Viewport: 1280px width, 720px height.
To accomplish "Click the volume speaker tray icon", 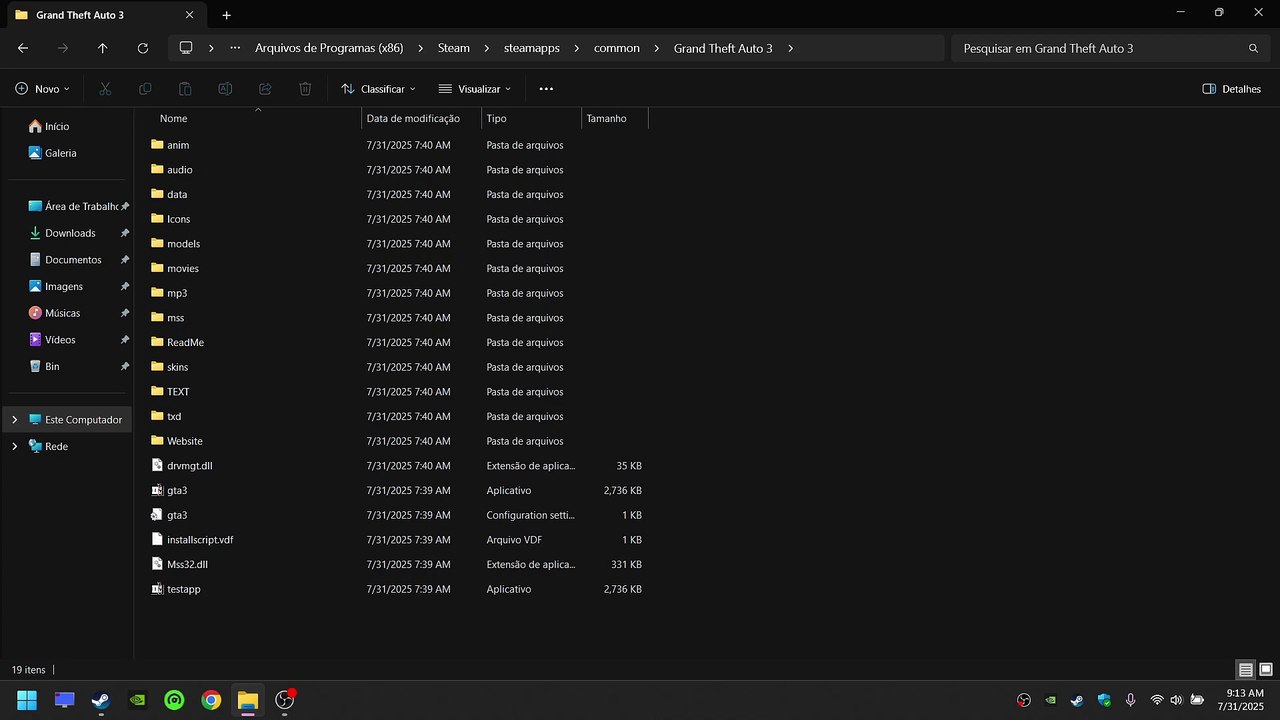I will [x=1176, y=700].
